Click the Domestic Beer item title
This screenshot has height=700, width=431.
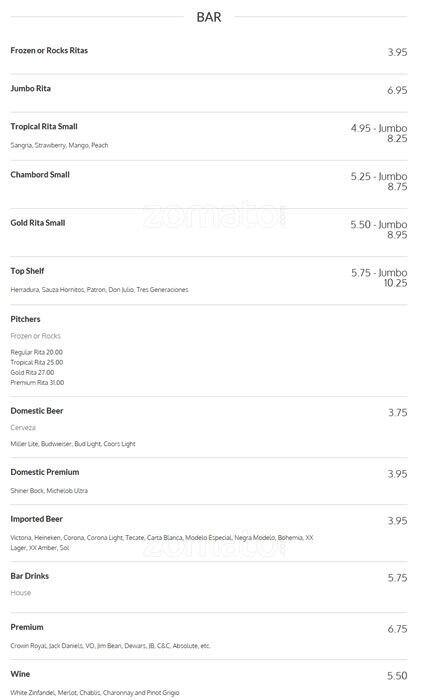37,411
